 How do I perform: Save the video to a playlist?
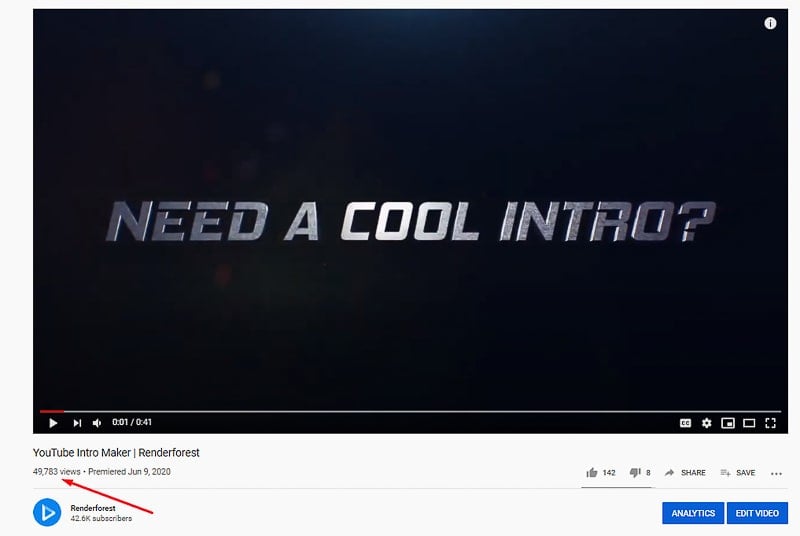click(x=738, y=473)
